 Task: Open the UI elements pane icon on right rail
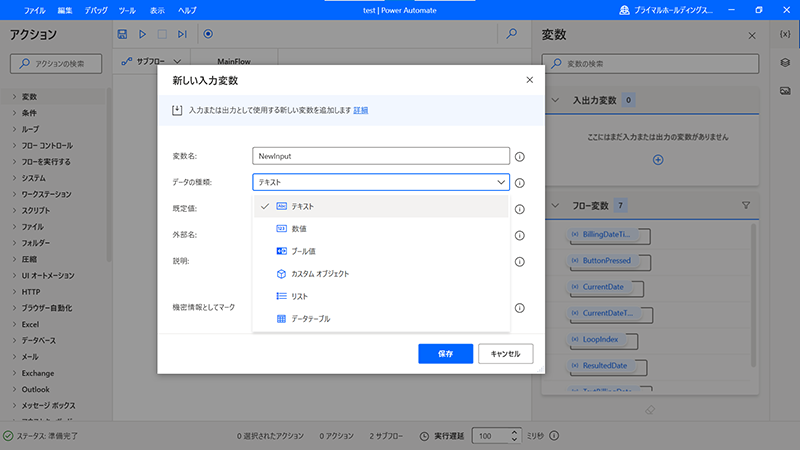click(785, 63)
